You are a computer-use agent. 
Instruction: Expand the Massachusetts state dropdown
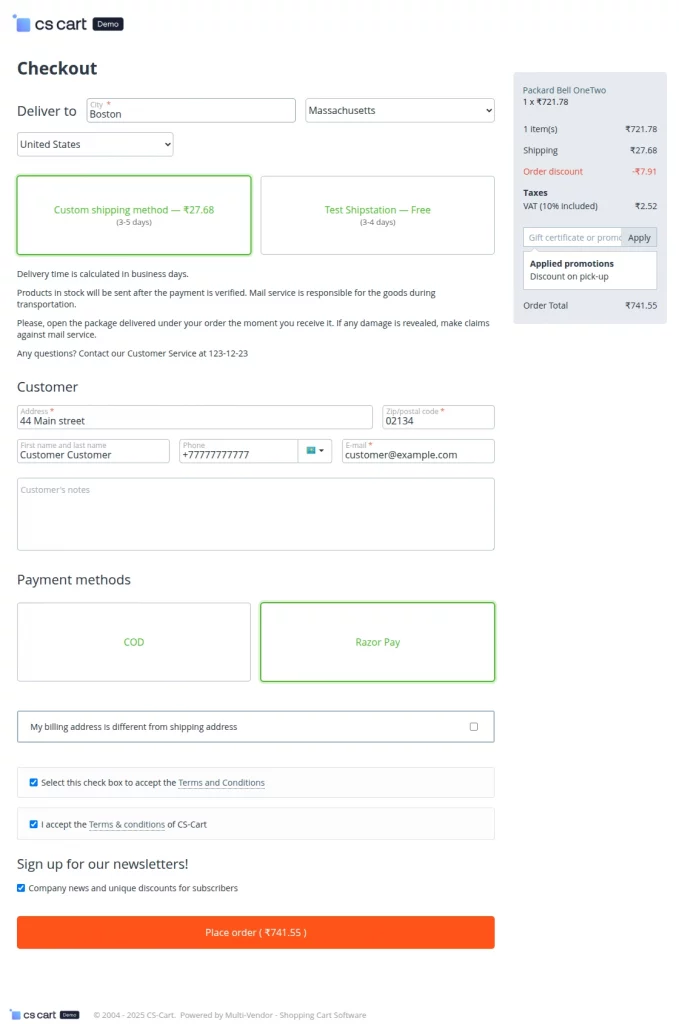pos(399,110)
